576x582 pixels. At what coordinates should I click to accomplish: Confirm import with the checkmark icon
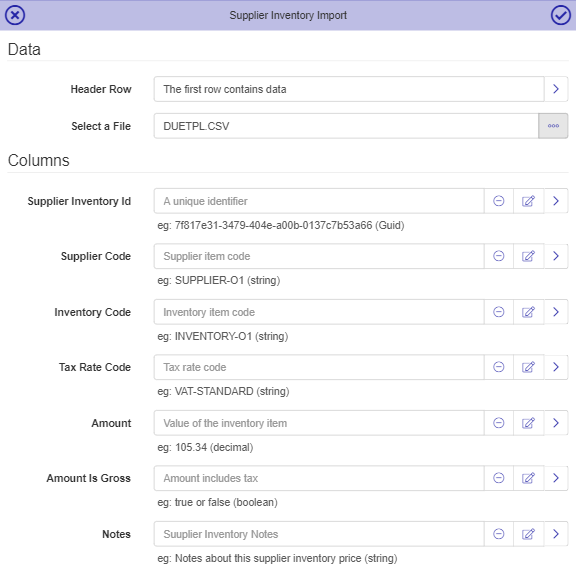(x=560, y=15)
